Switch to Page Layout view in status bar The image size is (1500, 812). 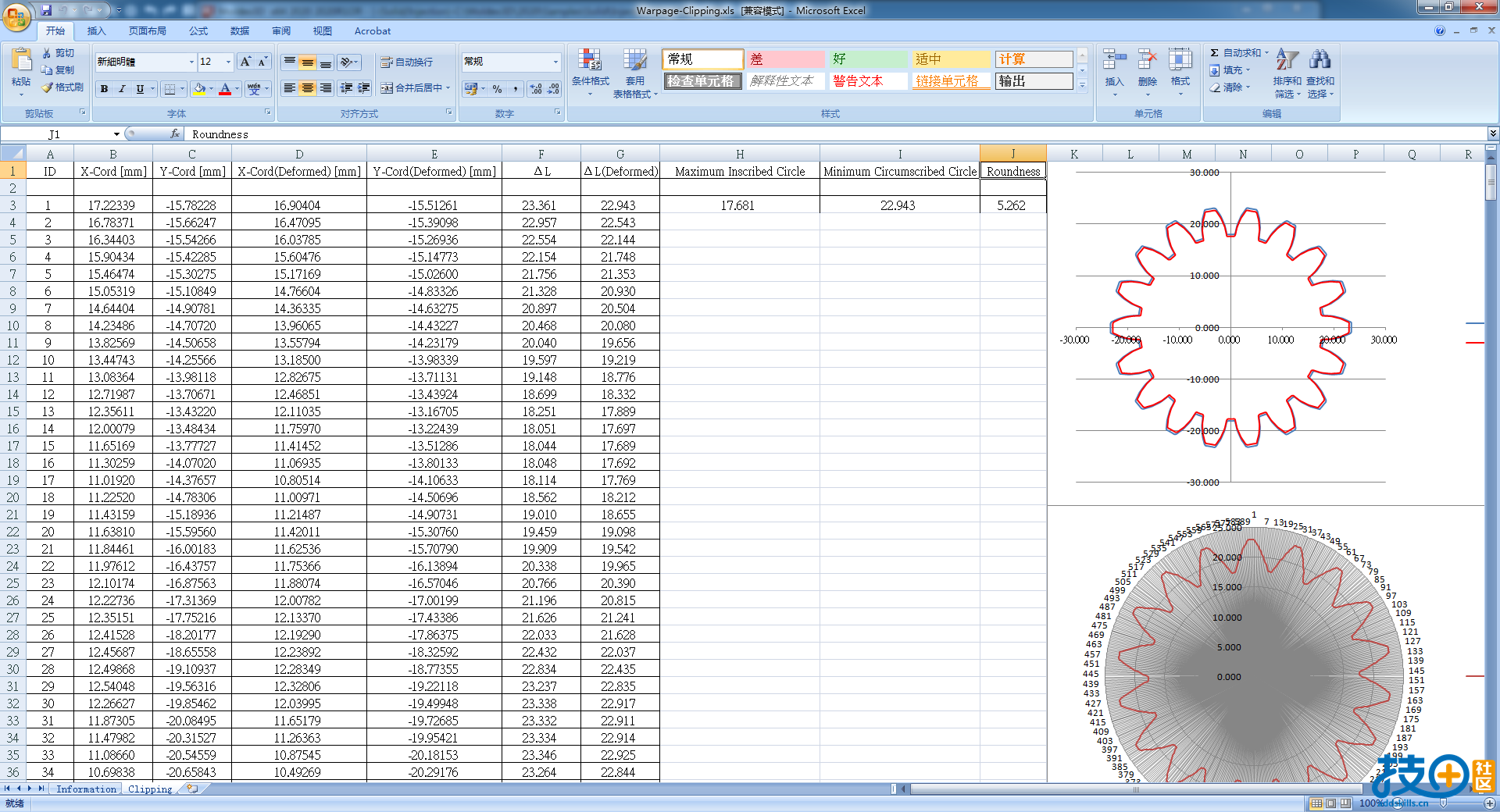[1330, 803]
